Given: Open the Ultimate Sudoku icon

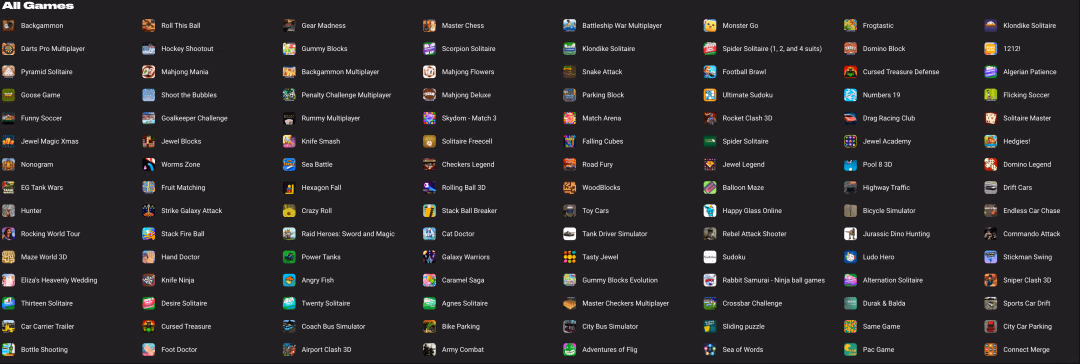Looking at the screenshot, I should point(710,95).
